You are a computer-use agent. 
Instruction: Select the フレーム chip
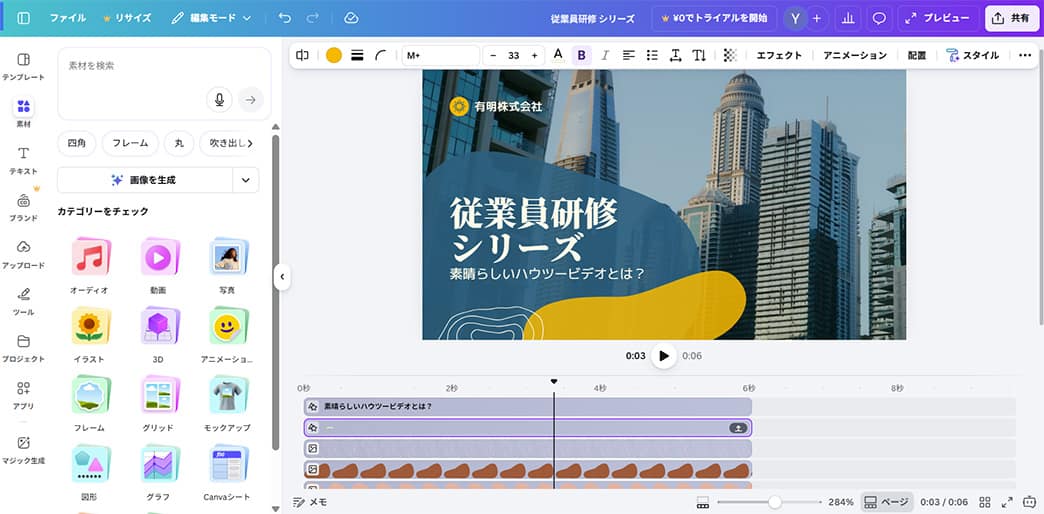tap(130, 143)
